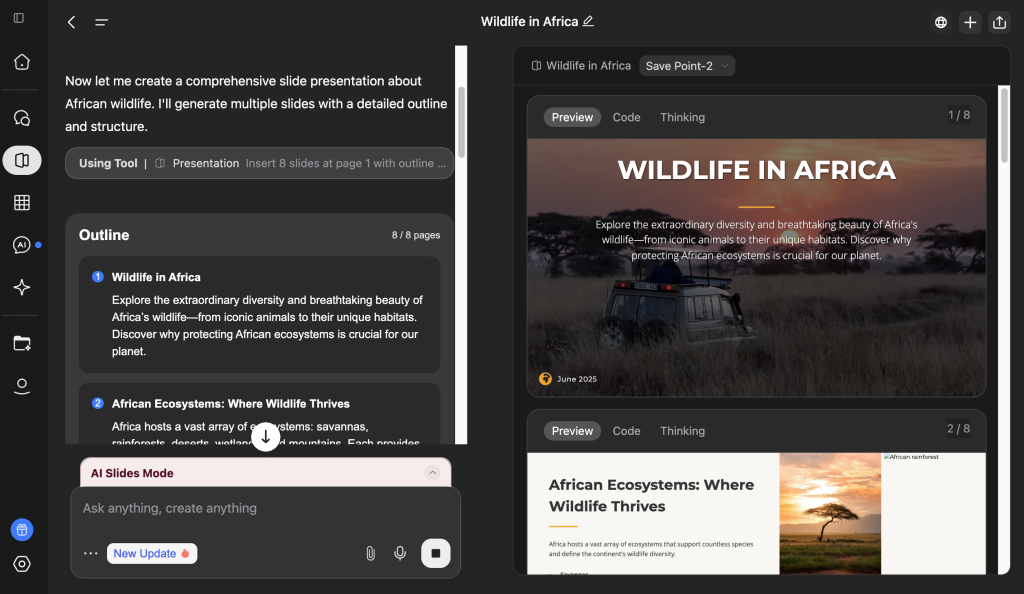Select Preview tab on slide 1
This screenshot has height=594, width=1024.
click(572, 117)
